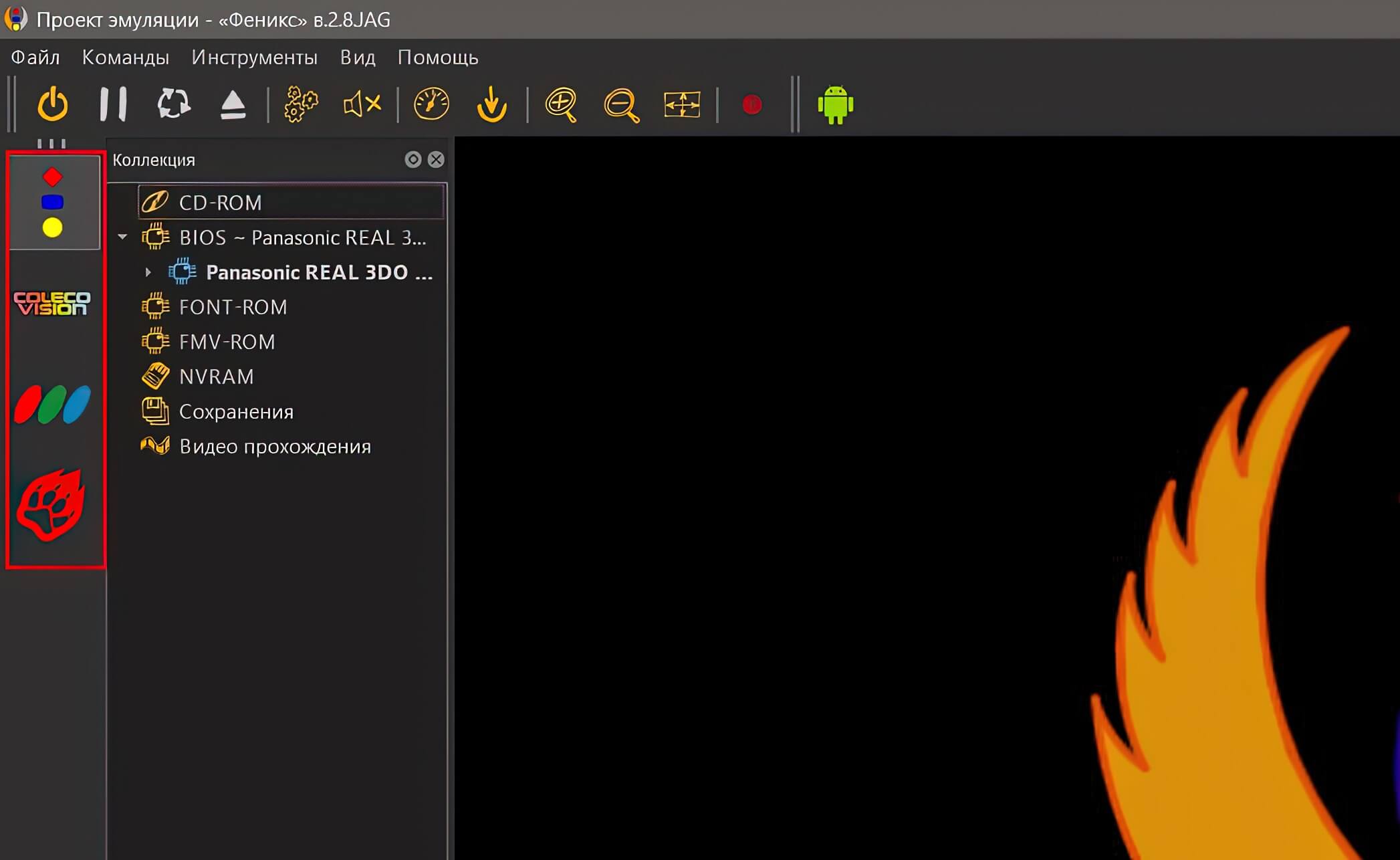Click the speedometer gauge icon
Screen dimensions: 1400x860
431,104
